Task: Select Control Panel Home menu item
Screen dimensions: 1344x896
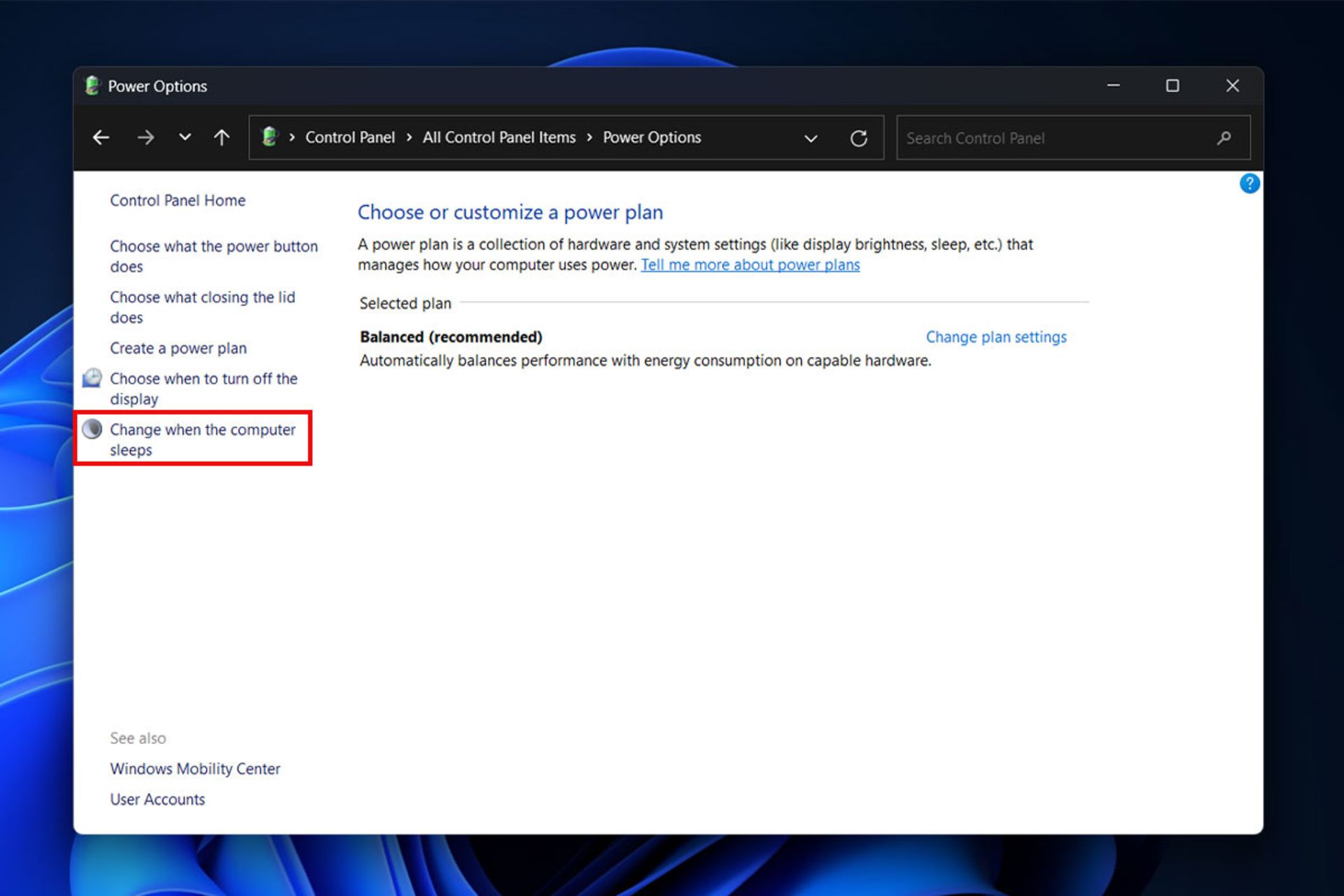Action: [177, 200]
